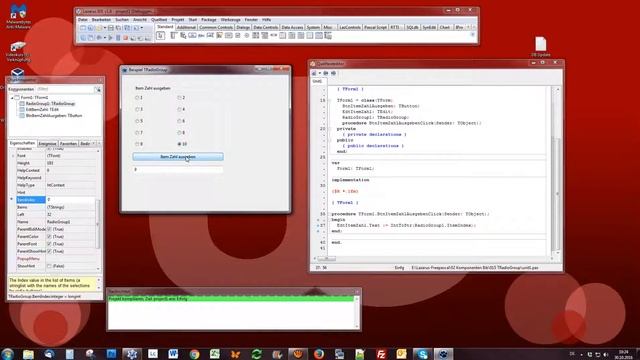This screenshot has height=360, width=640.
Task: Toggle the ParentColor True checkbox
Action: point(49,237)
